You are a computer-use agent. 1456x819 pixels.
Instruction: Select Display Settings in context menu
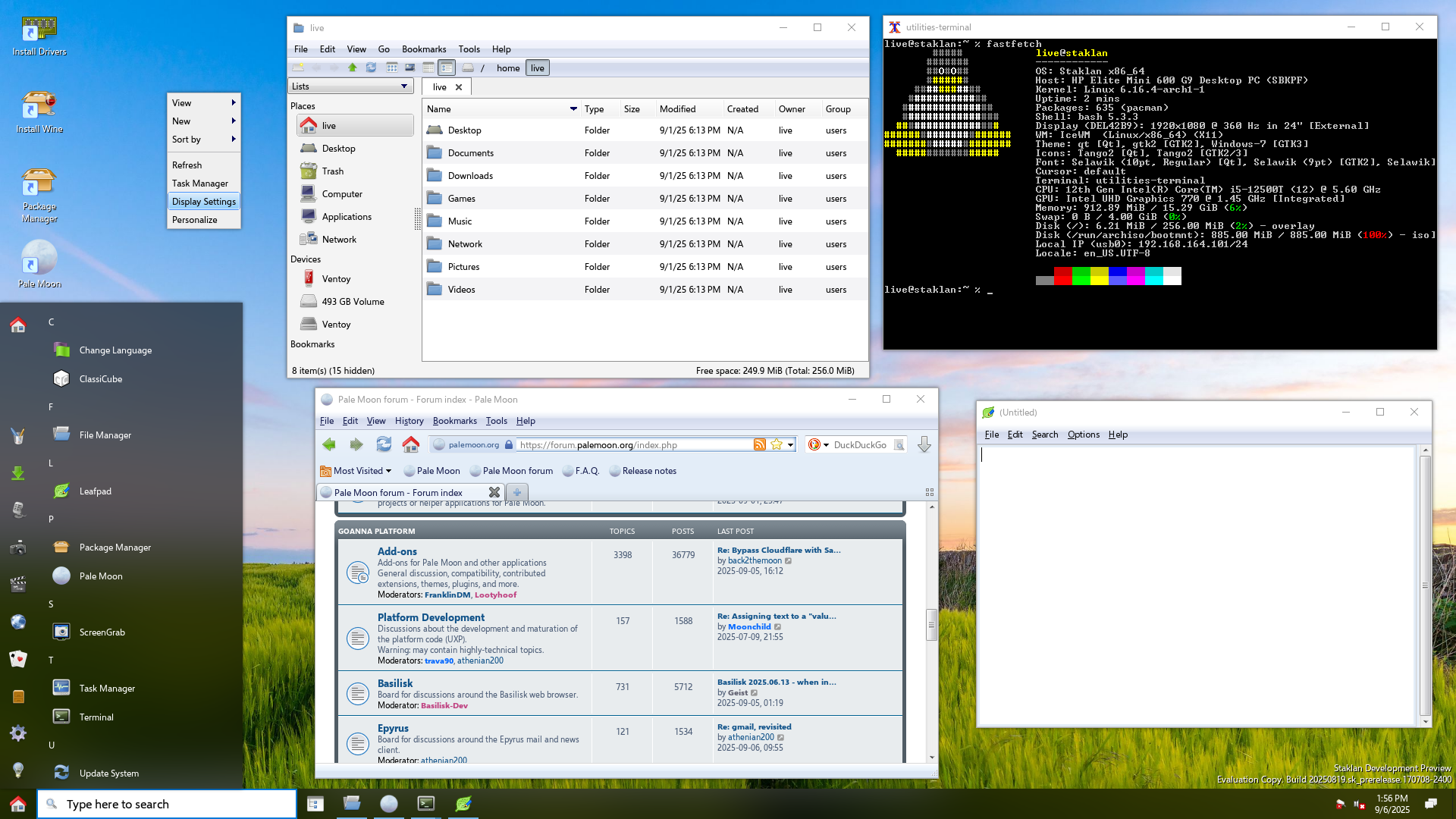203,202
